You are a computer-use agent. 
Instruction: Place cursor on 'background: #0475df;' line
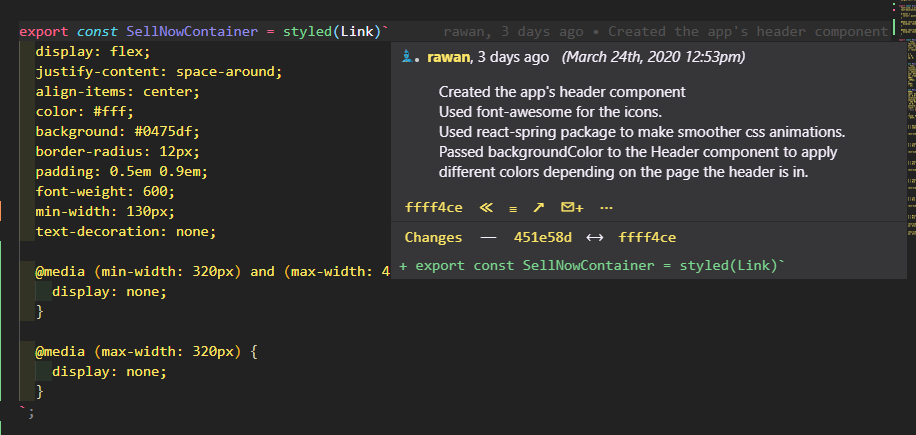click(x=117, y=131)
